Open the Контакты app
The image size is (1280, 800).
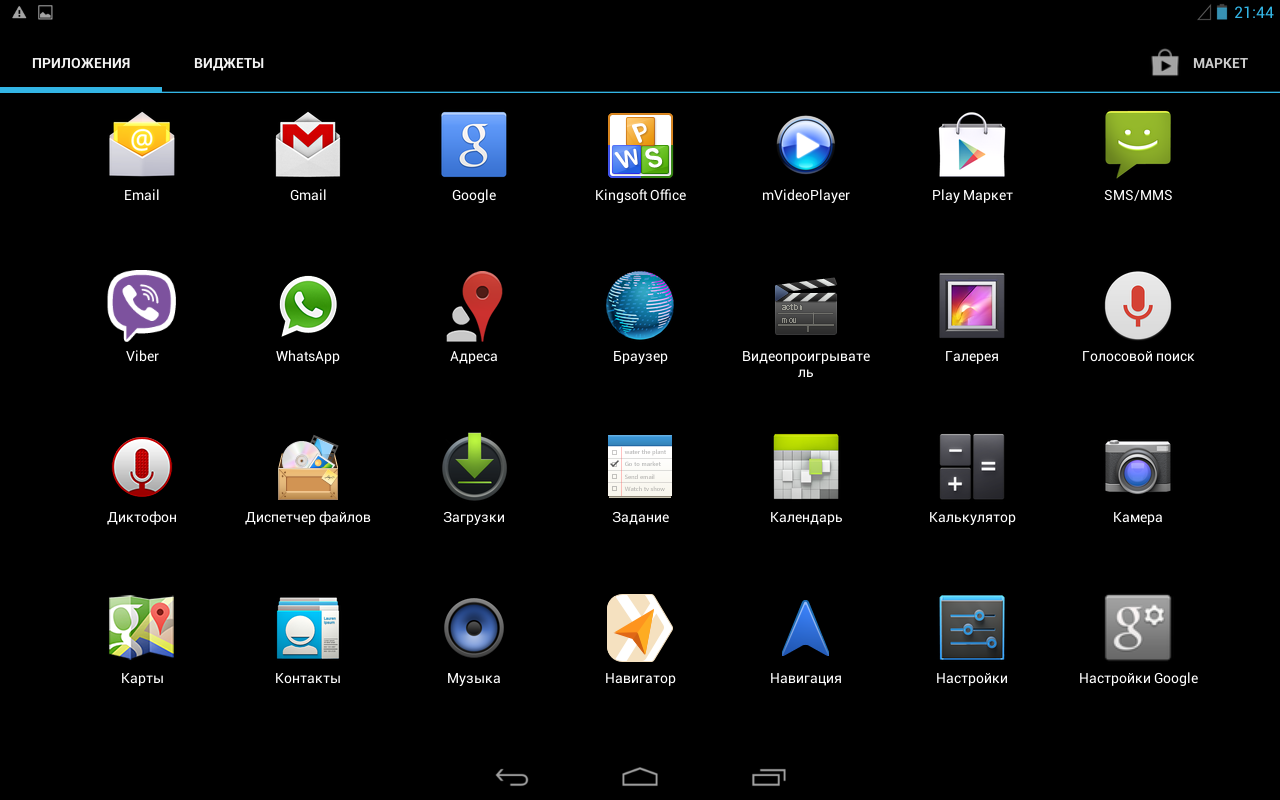pyautogui.click(x=308, y=628)
